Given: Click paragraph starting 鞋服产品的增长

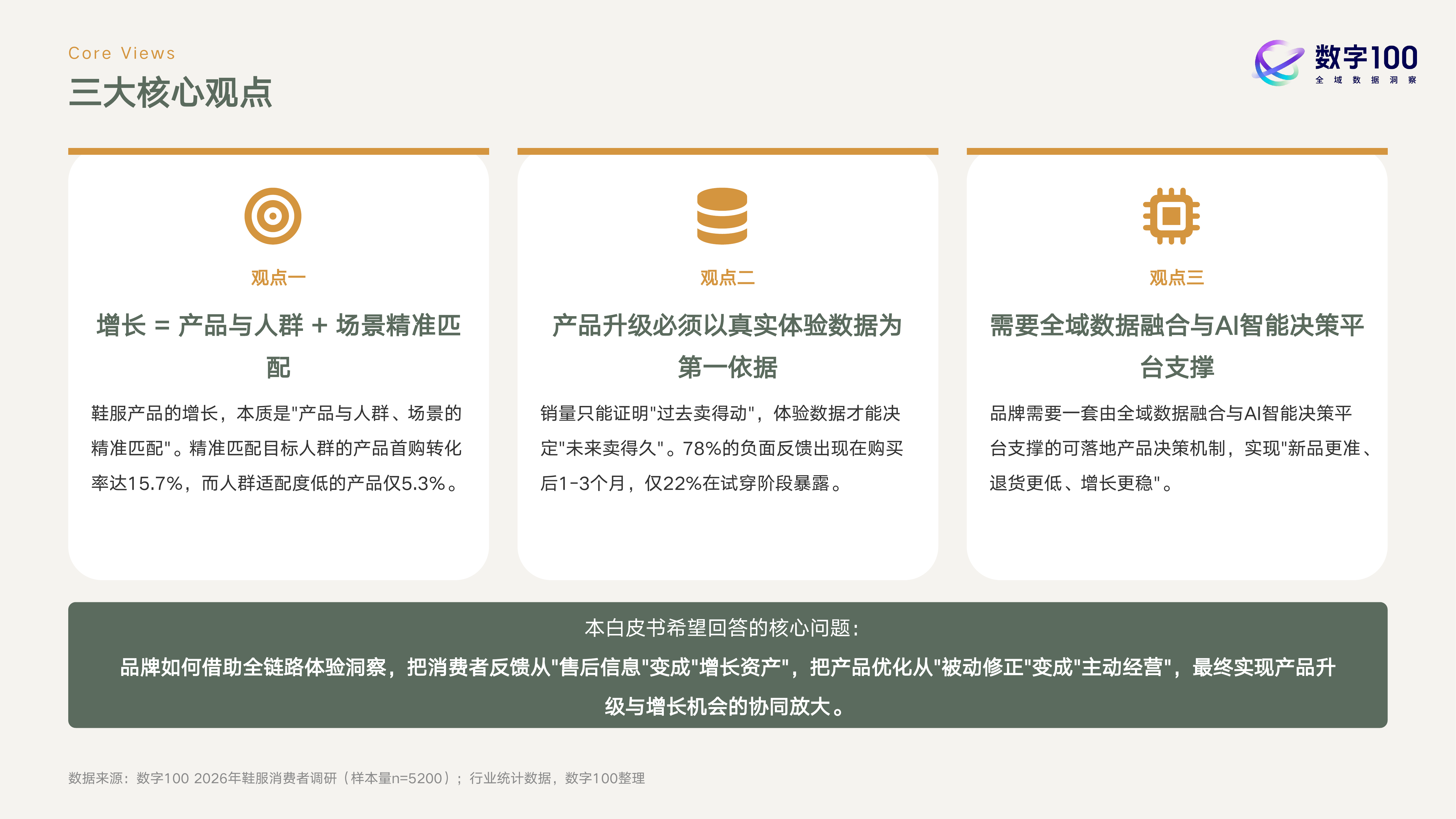Looking at the screenshot, I should [277, 448].
